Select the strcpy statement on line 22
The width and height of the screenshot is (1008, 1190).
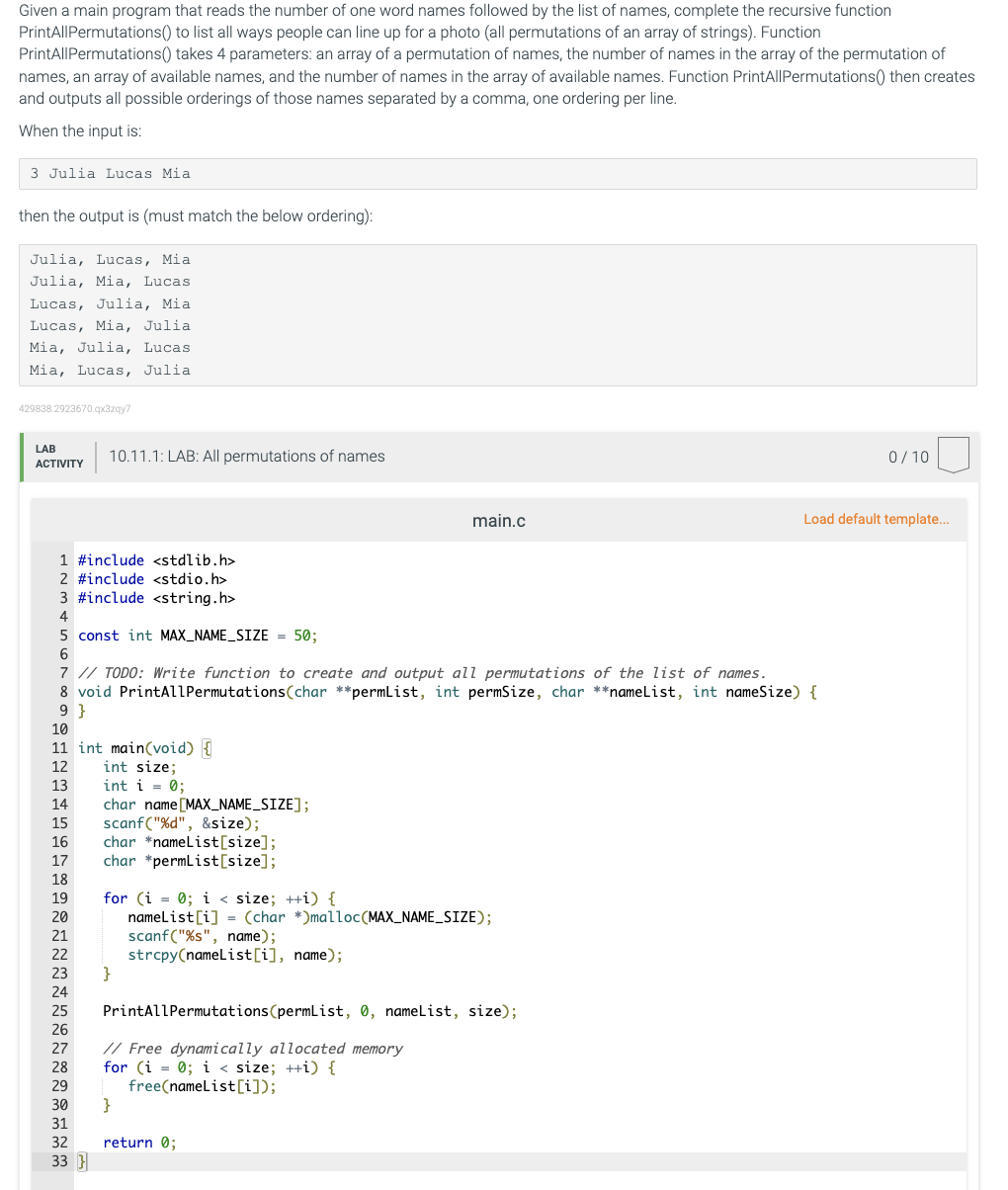pyautogui.click(x=235, y=954)
